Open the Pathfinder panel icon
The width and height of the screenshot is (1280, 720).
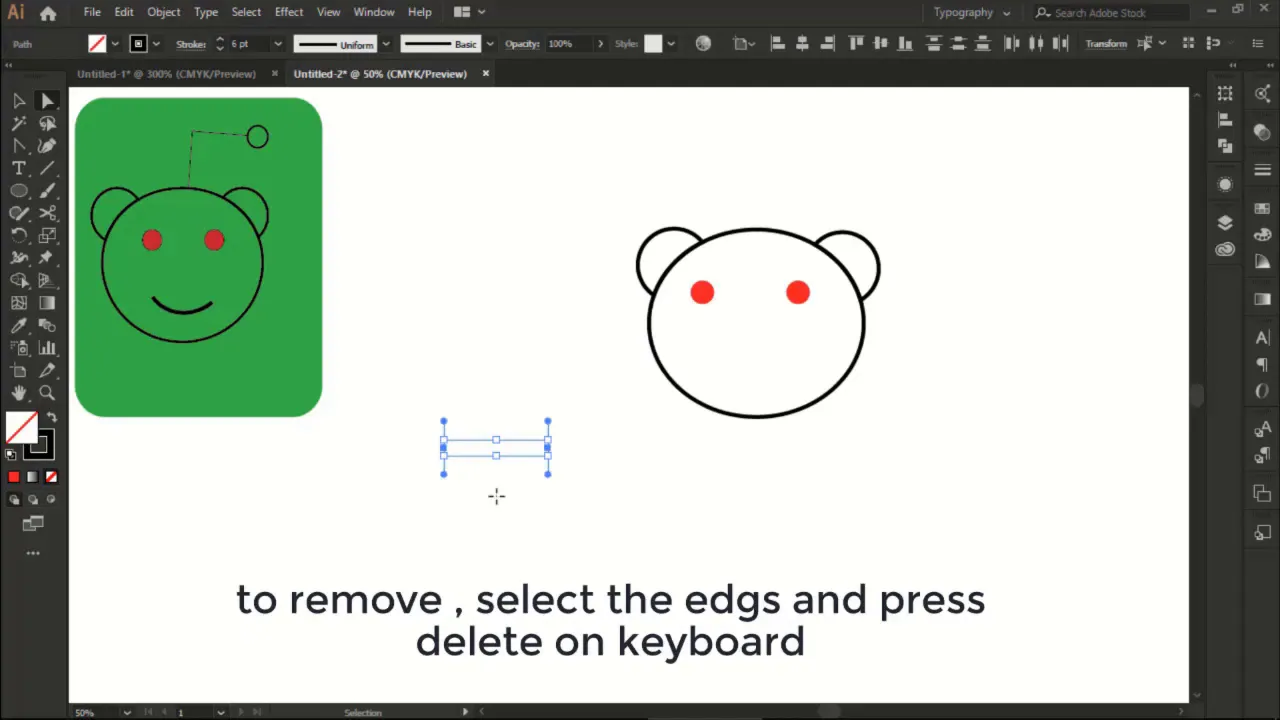pyautogui.click(x=1226, y=146)
